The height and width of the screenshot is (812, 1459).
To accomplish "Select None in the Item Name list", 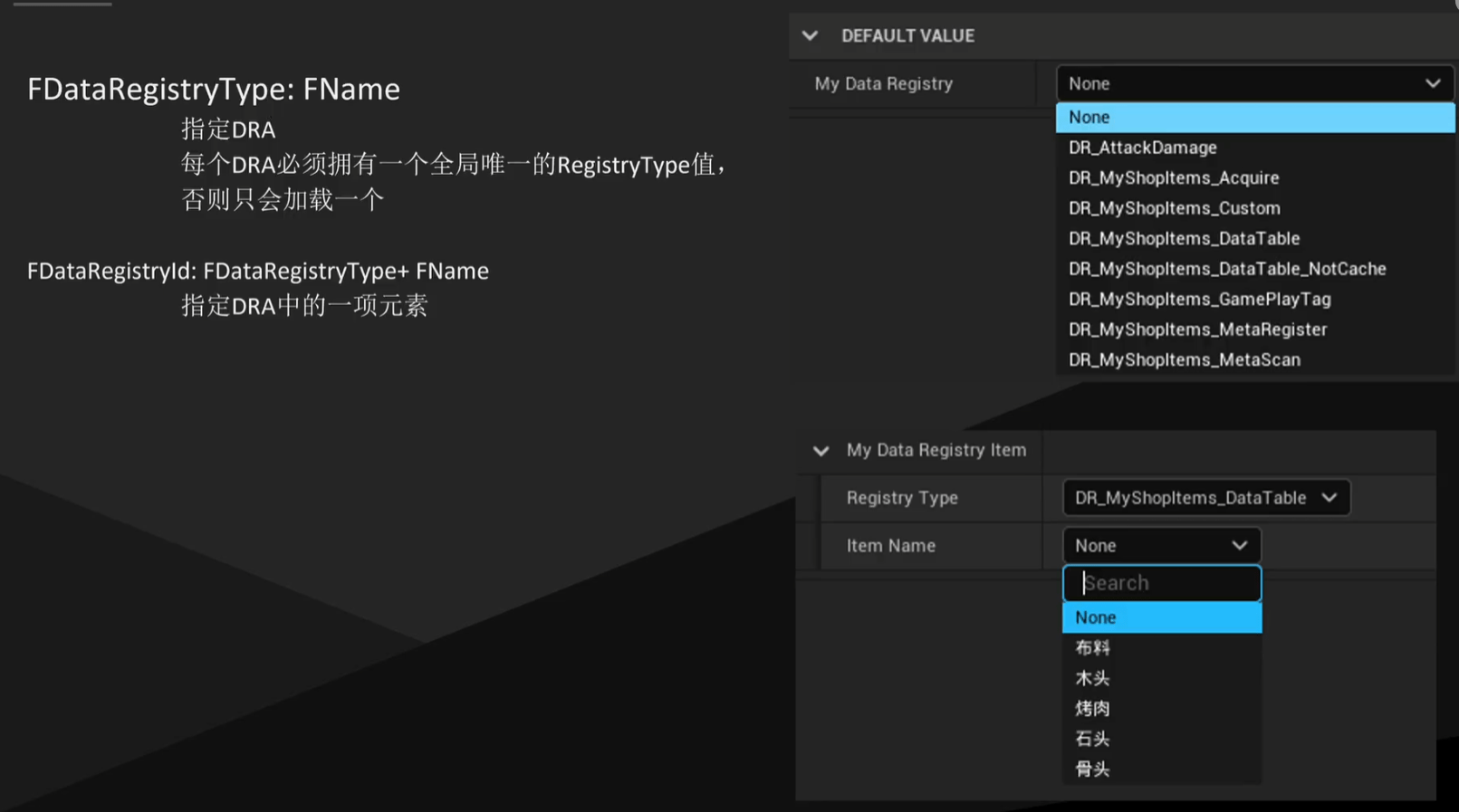I will tap(1161, 617).
